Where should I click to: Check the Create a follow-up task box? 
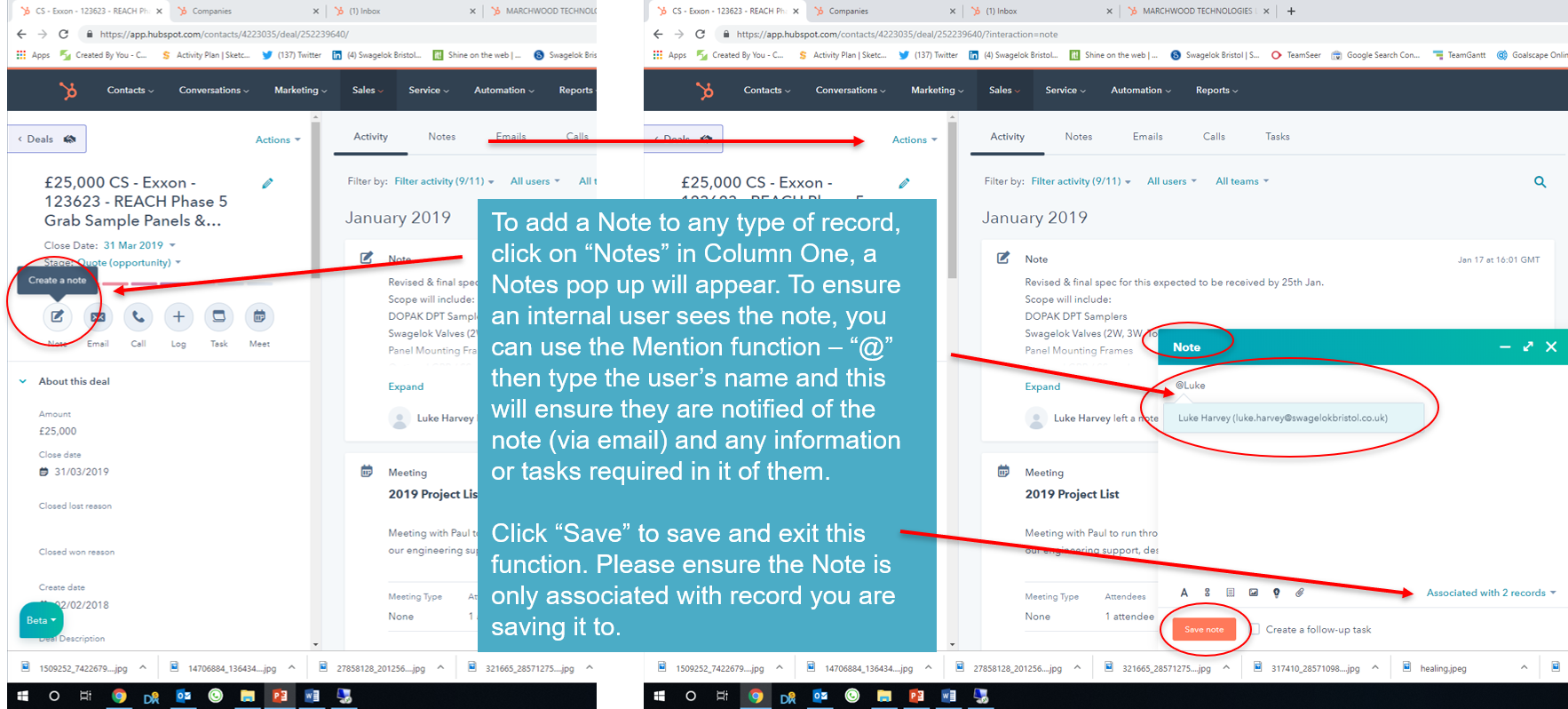point(1255,629)
